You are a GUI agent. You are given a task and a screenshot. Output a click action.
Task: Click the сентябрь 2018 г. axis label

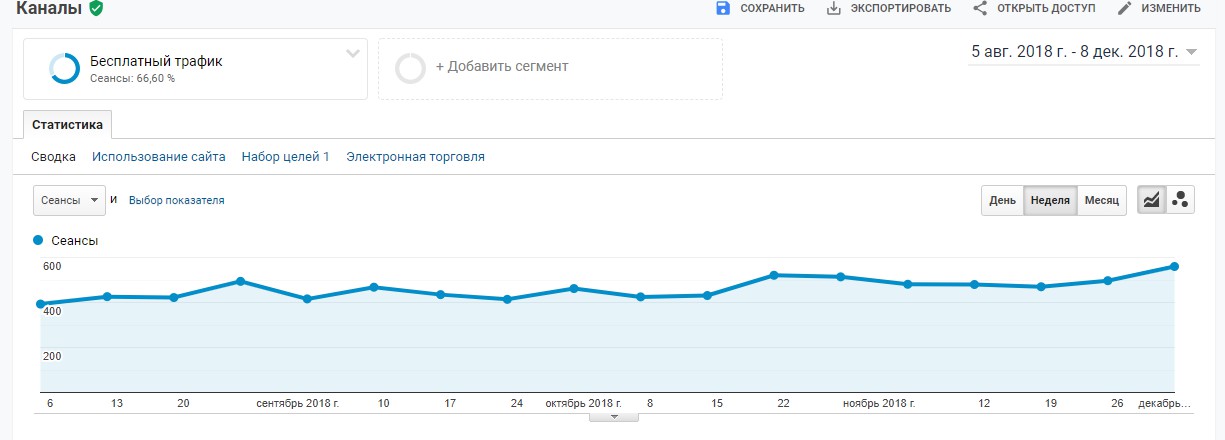(x=298, y=403)
